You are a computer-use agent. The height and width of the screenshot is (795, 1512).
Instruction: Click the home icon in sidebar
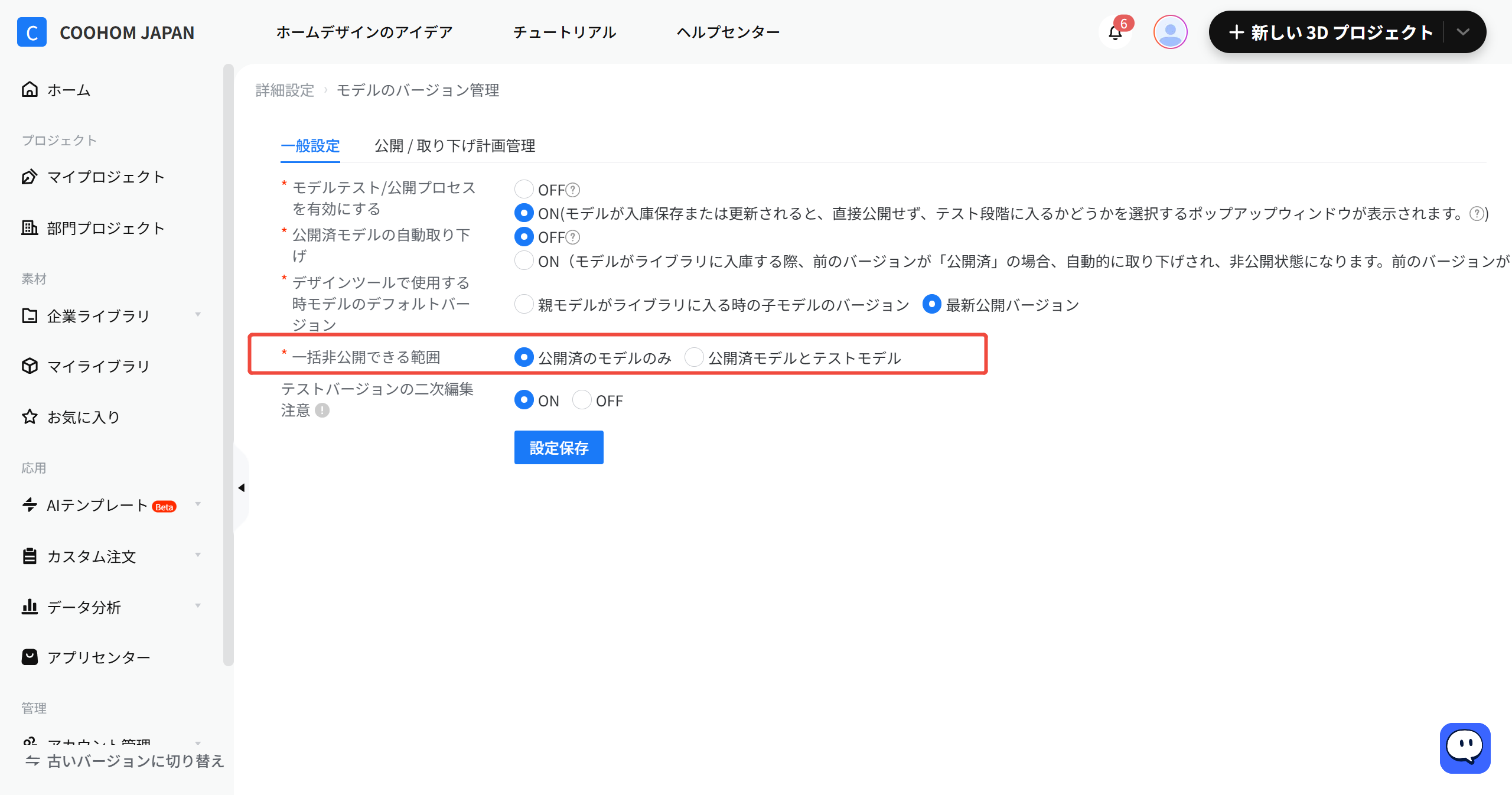[30, 89]
